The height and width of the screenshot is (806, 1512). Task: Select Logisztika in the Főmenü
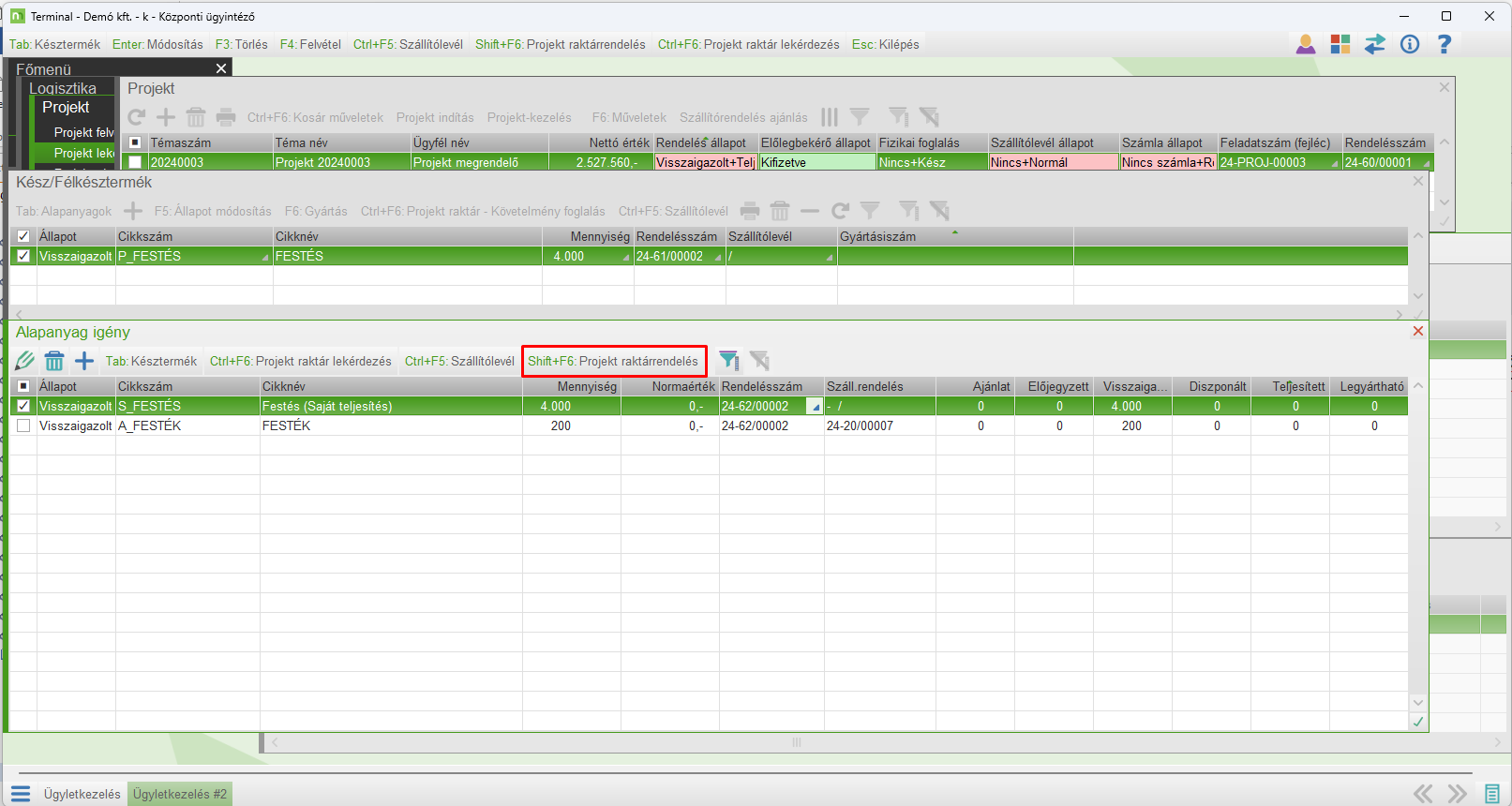[63, 88]
